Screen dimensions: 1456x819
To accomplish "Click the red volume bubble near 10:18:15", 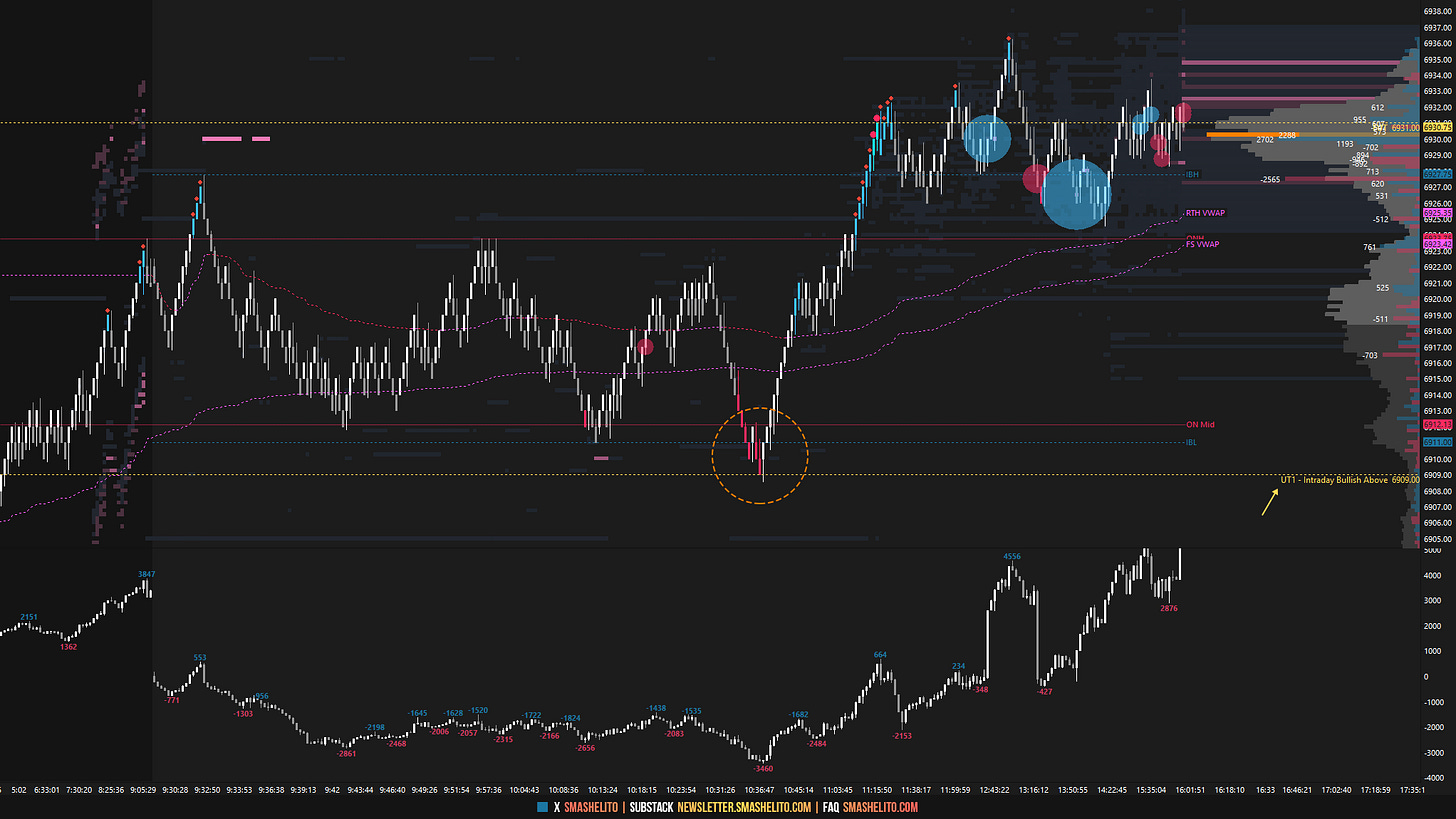I will [646, 347].
